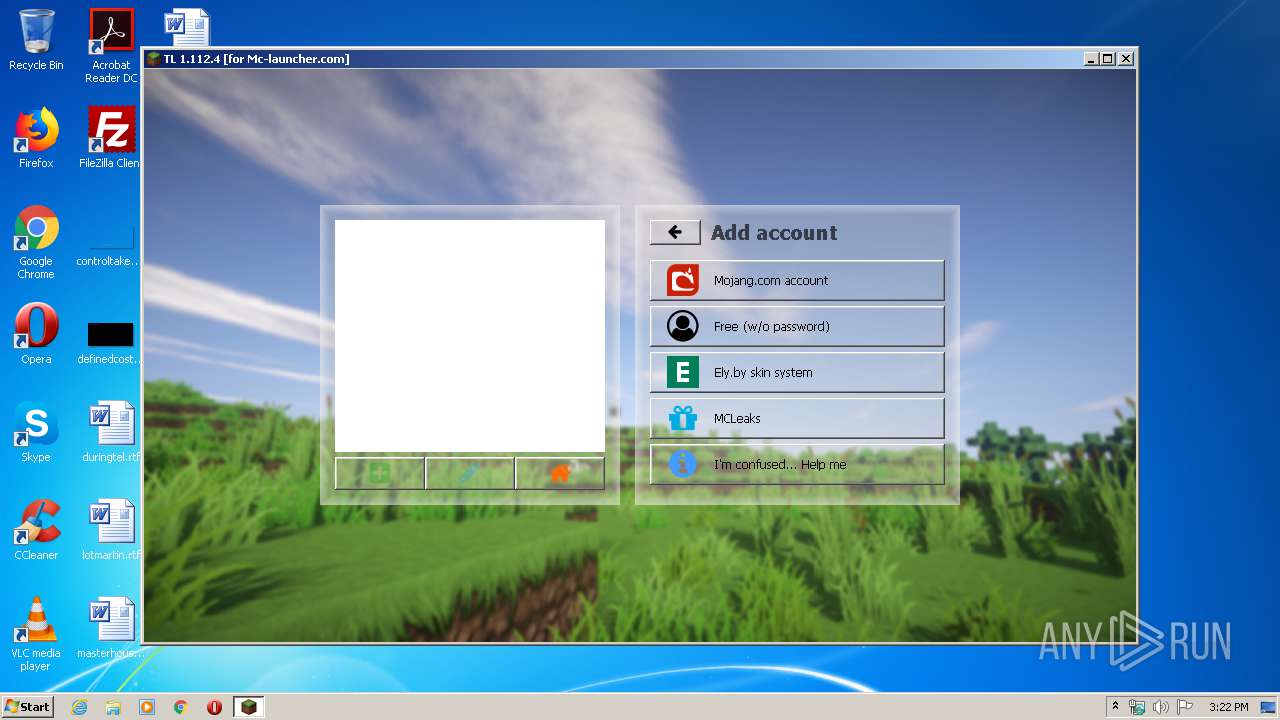The height and width of the screenshot is (720, 1280).
Task: Select controltake... desktop file
Action: tap(109, 247)
